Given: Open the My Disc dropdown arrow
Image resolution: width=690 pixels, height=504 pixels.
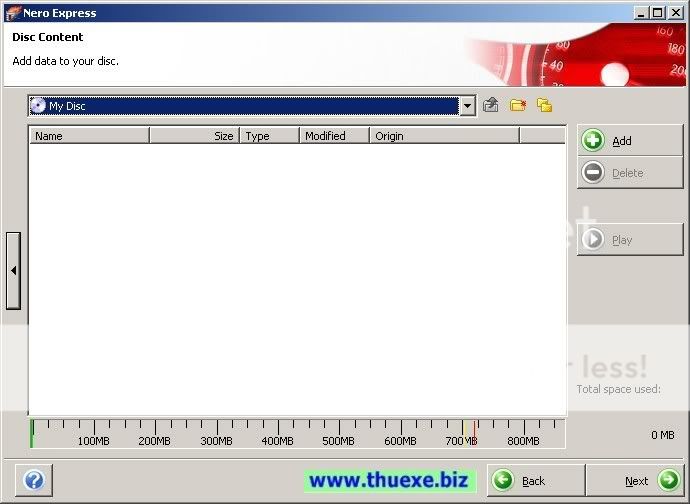Looking at the screenshot, I should [467, 106].
